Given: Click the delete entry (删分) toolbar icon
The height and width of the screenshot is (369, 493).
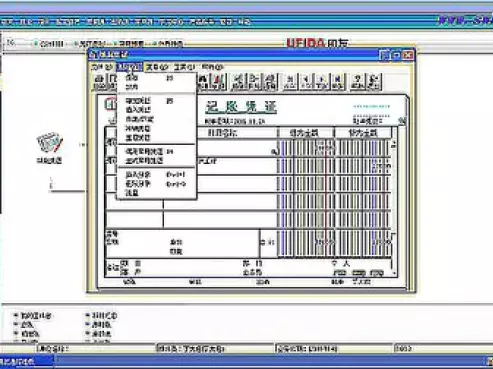Looking at the screenshot, I should coord(254,82).
